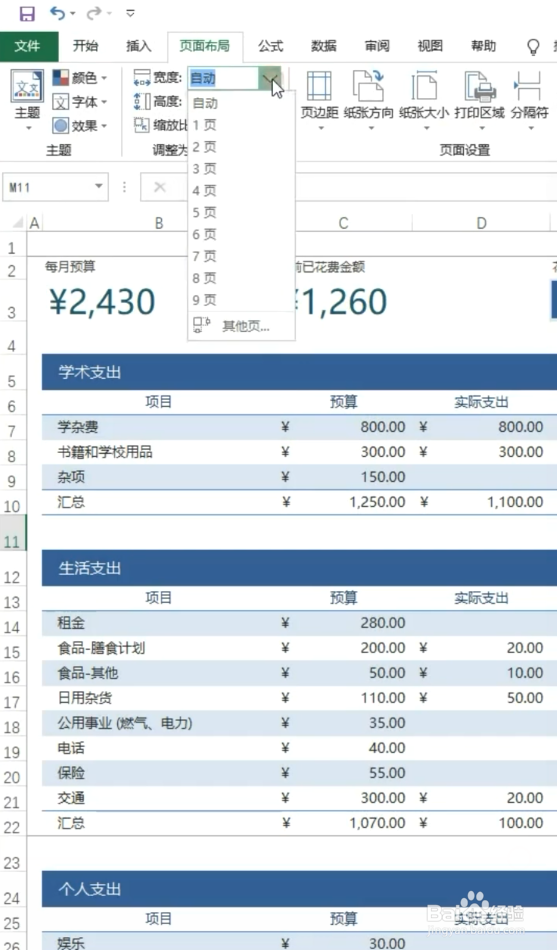Click the lightbulb Tell Me icon
This screenshot has height=950, width=557.
533,47
